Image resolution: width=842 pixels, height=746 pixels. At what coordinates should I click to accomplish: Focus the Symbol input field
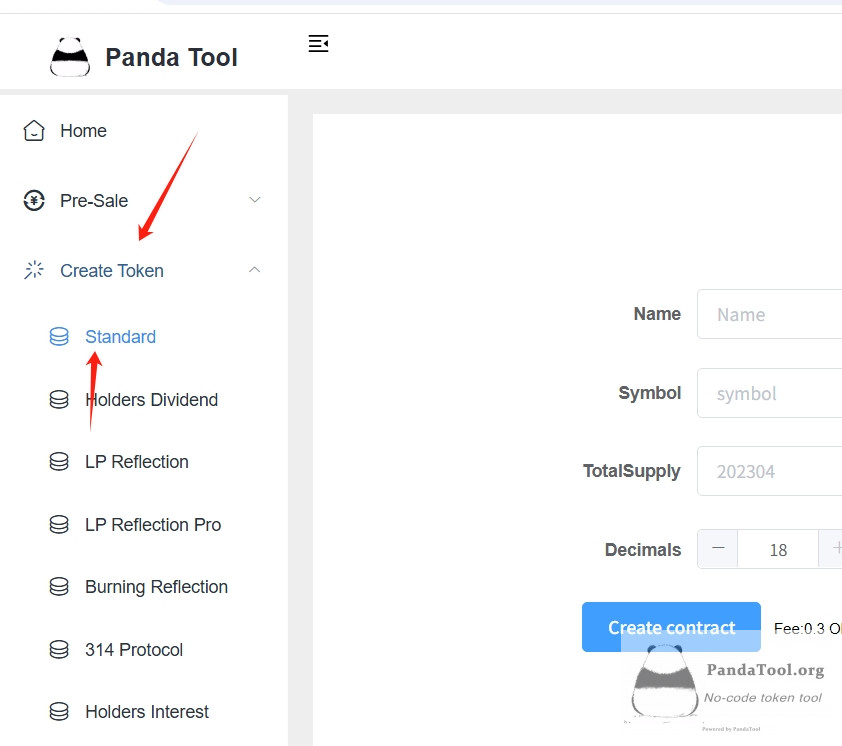770,393
